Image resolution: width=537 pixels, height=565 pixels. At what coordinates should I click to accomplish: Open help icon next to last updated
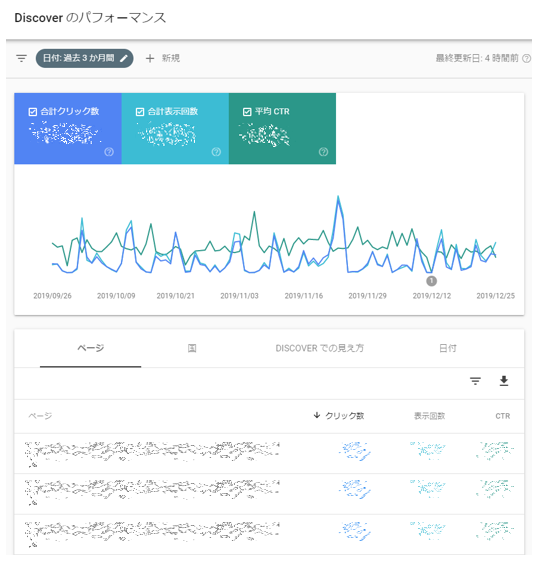[x=527, y=58]
